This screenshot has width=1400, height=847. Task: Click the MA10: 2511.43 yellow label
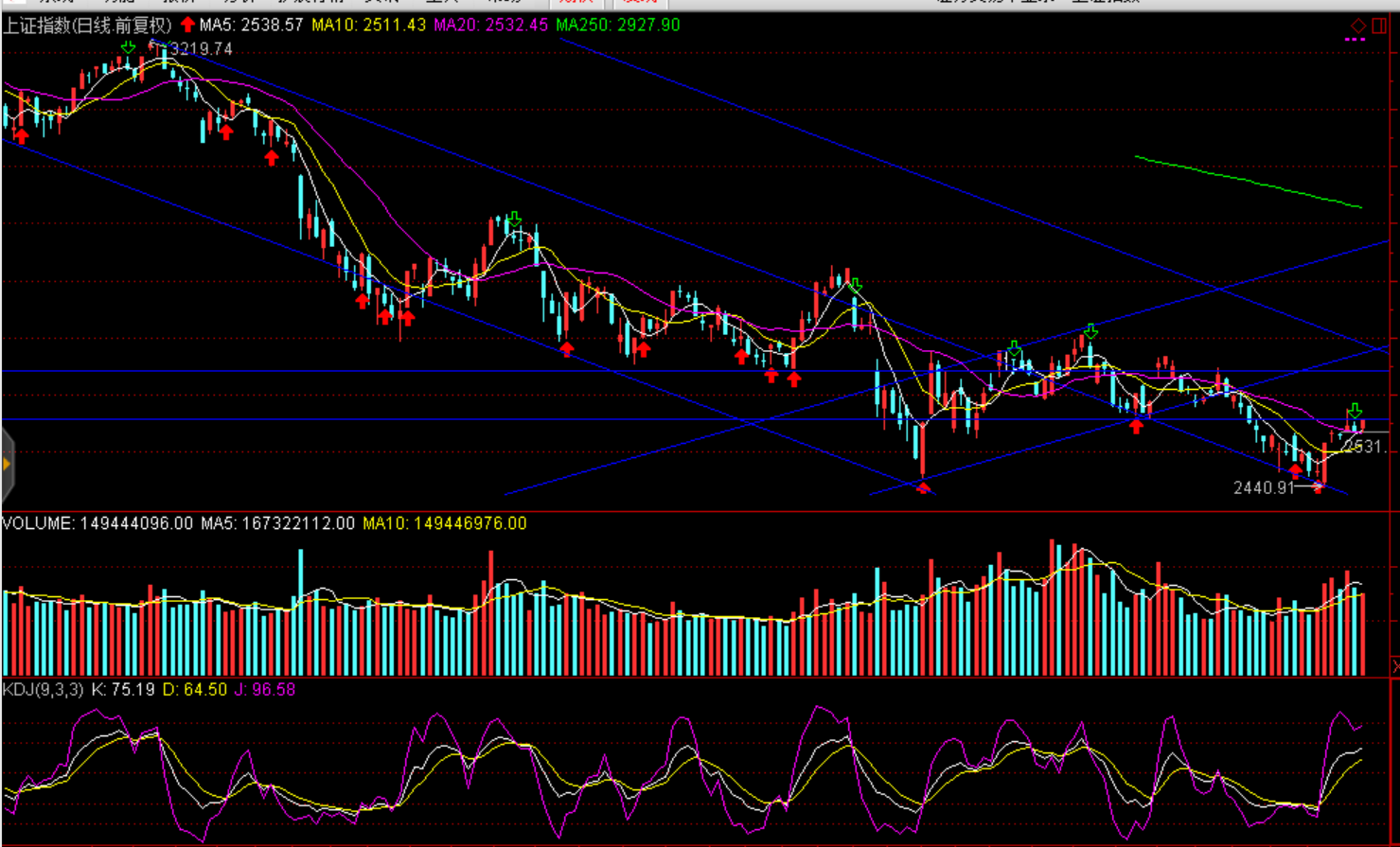[x=368, y=26]
